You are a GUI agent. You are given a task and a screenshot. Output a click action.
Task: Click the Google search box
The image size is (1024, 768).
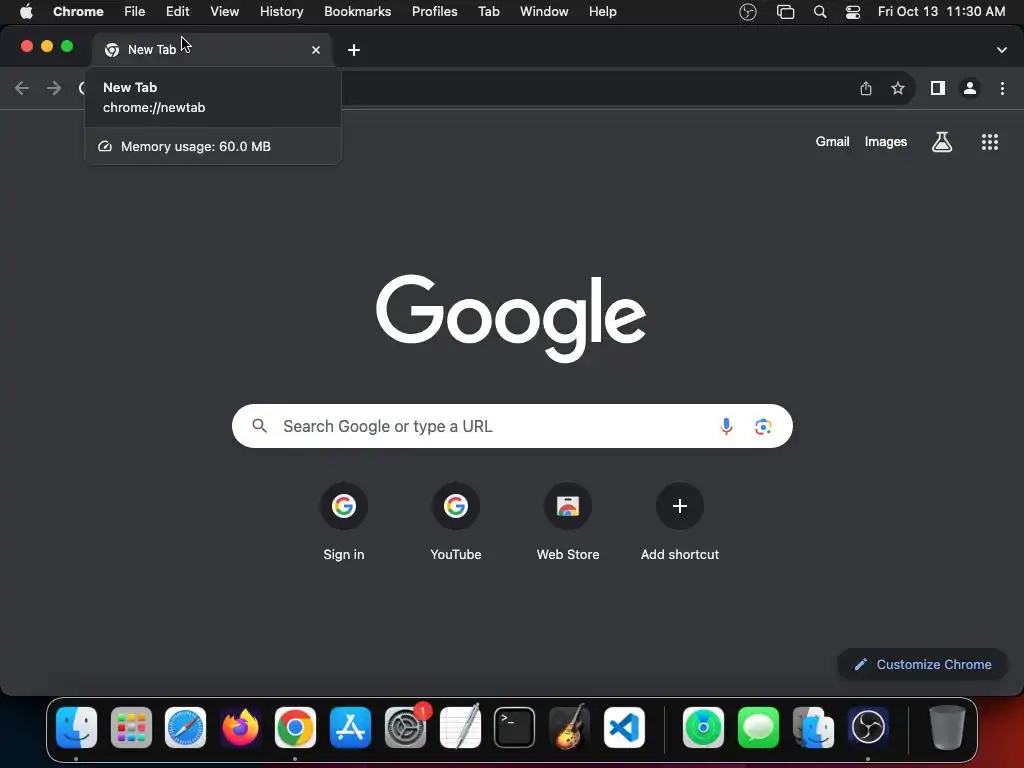tap(512, 426)
